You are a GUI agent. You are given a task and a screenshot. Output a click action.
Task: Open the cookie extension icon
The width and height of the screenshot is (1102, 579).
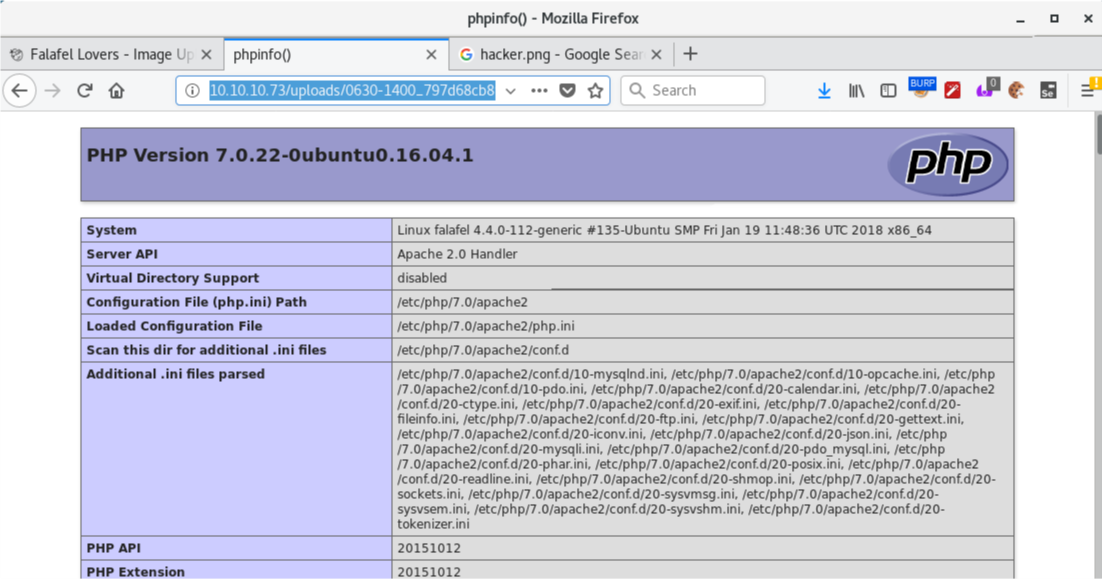(1016, 91)
